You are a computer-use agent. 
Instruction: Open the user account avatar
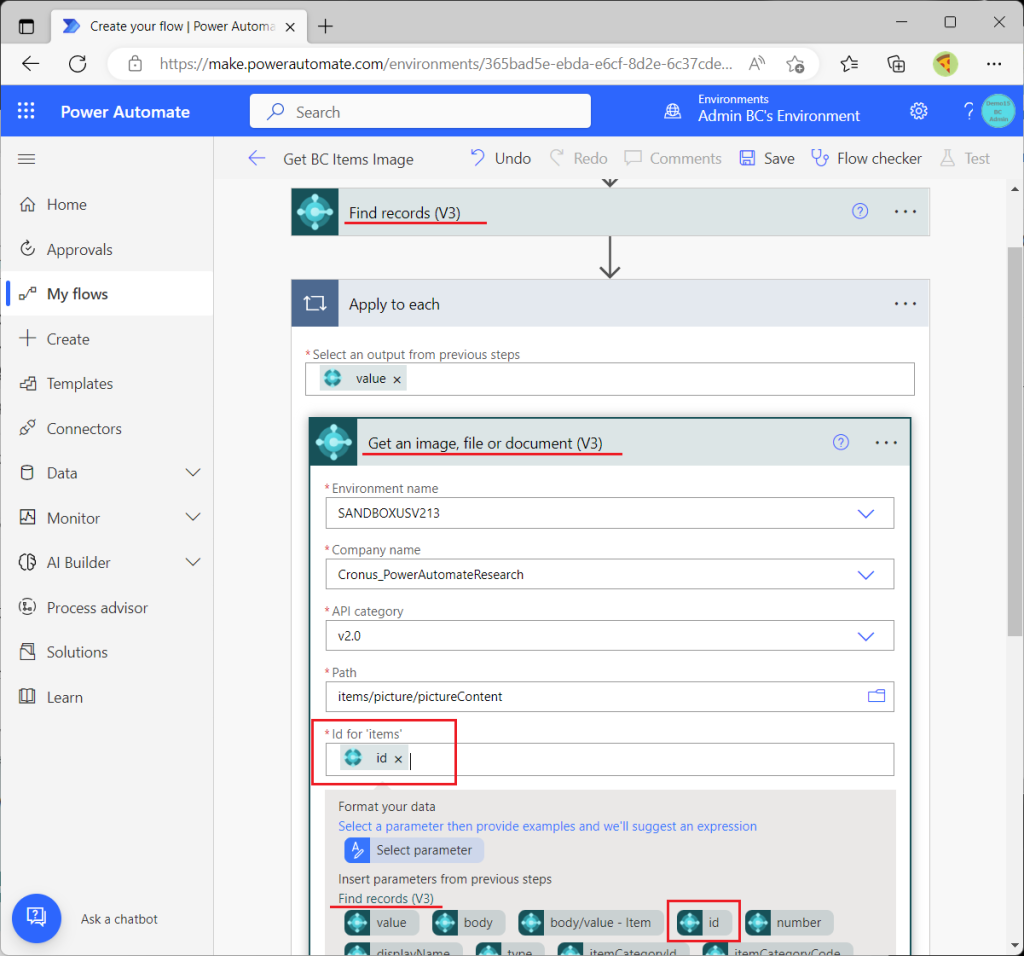pos(998,111)
